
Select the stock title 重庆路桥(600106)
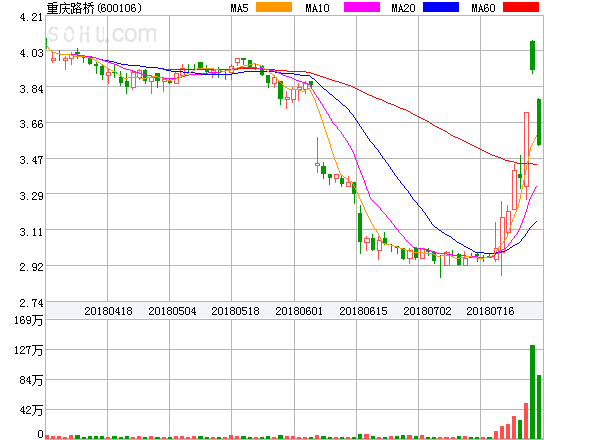click(94, 8)
